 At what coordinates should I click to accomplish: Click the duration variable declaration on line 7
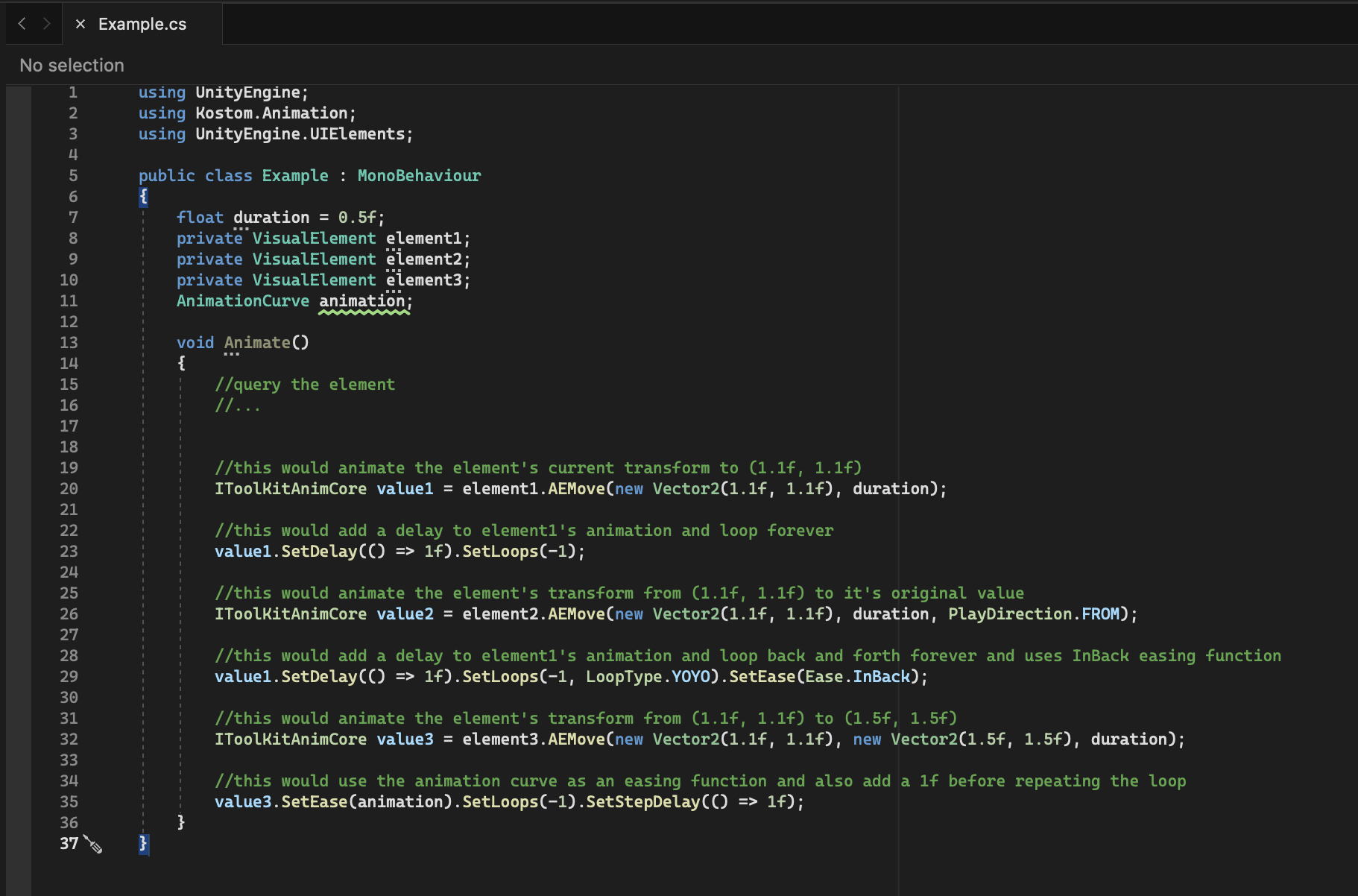(271, 218)
